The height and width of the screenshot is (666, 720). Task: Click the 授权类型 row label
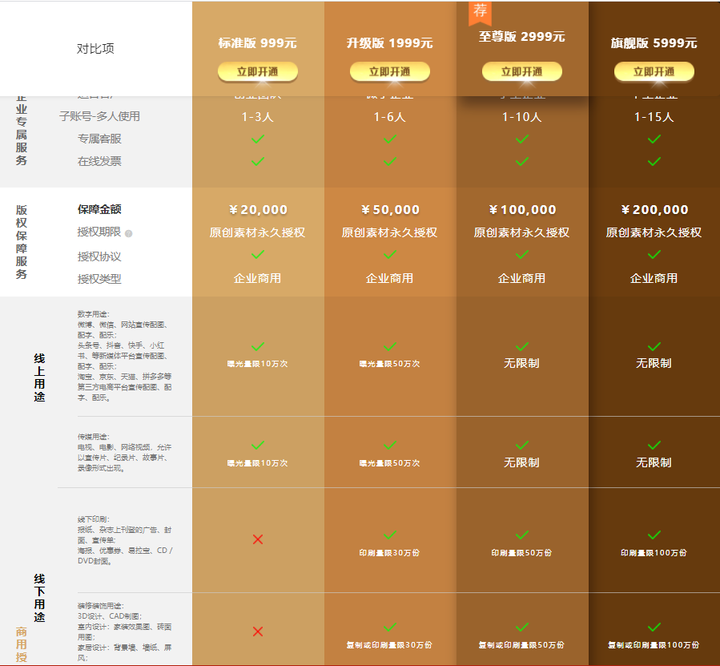point(100,279)
